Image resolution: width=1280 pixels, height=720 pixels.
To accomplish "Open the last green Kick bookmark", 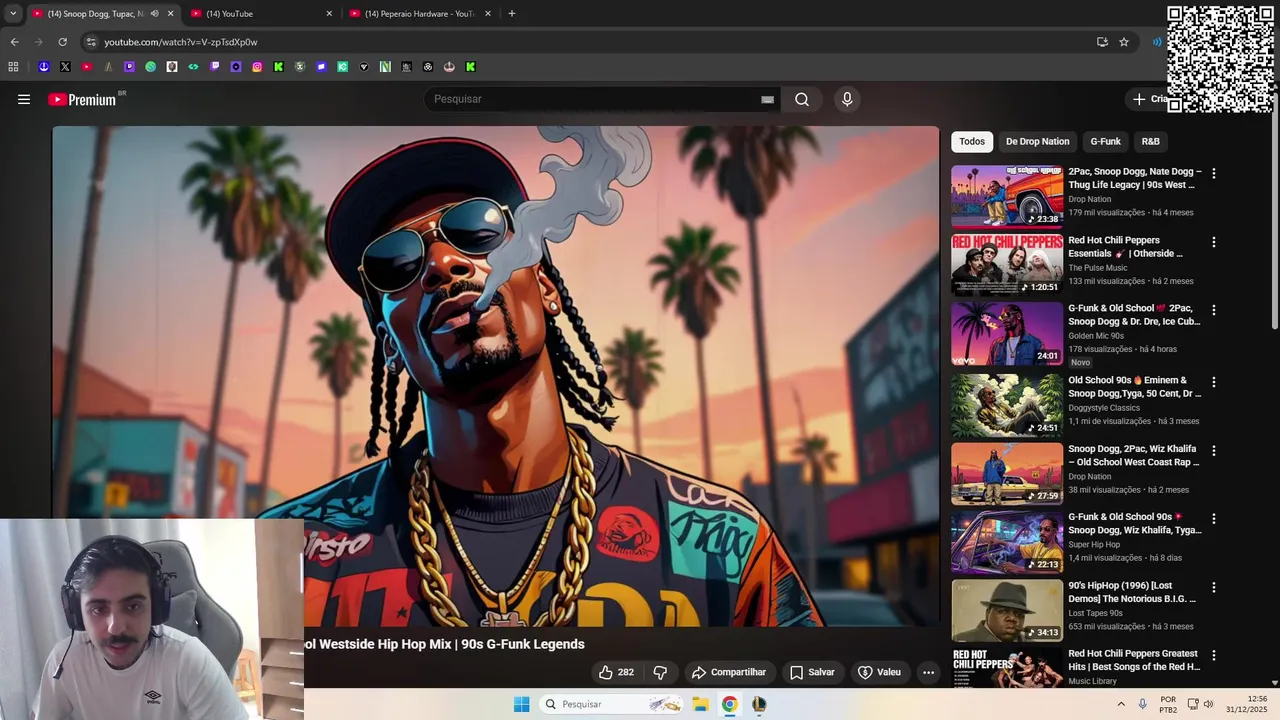I will (x=470, y=67).
